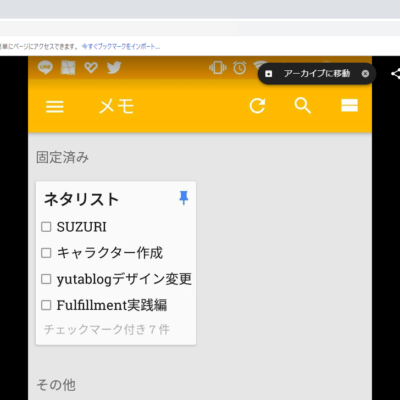
Task: Dismiss the アーカイブに移動 tooltip
Action: (365, 74)
